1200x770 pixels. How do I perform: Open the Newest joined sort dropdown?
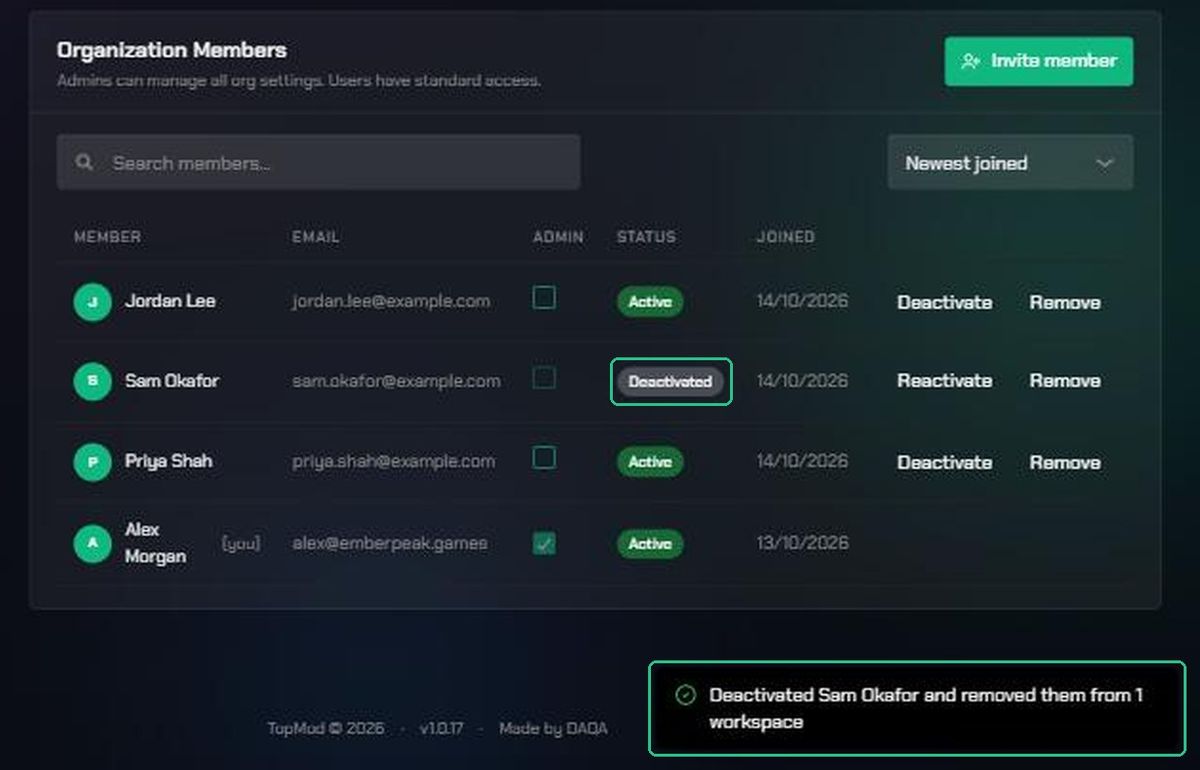[1010, 162]
